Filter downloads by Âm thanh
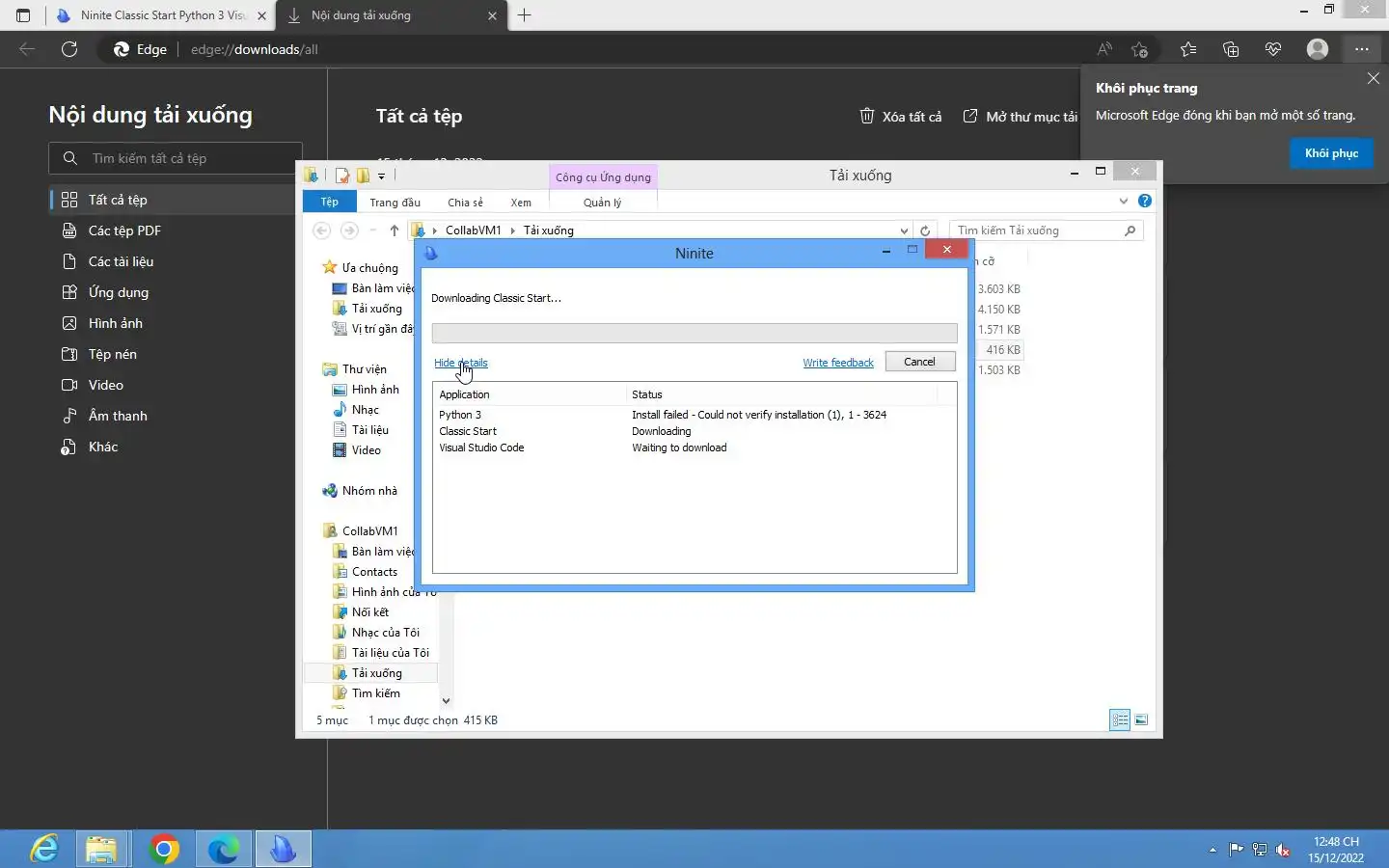The height and width of the screenshot is (868, 1389). point(176,416)
